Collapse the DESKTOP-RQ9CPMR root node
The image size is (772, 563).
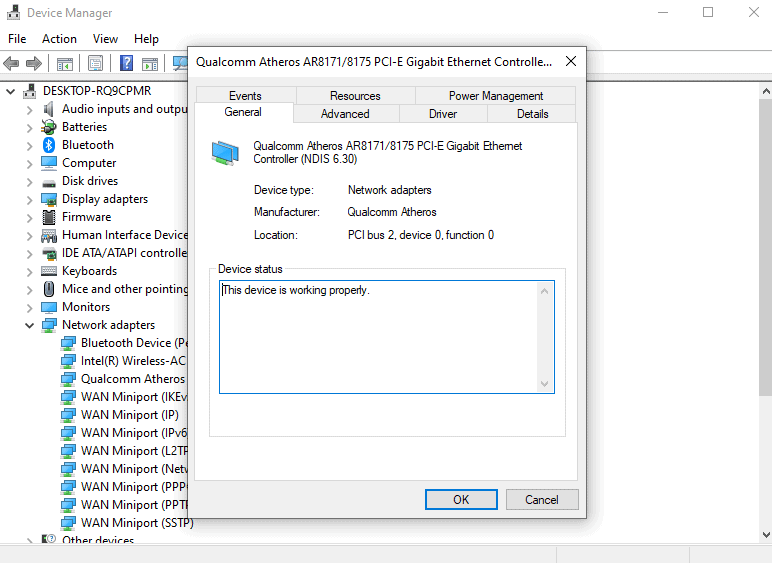(x=10, y=91)
